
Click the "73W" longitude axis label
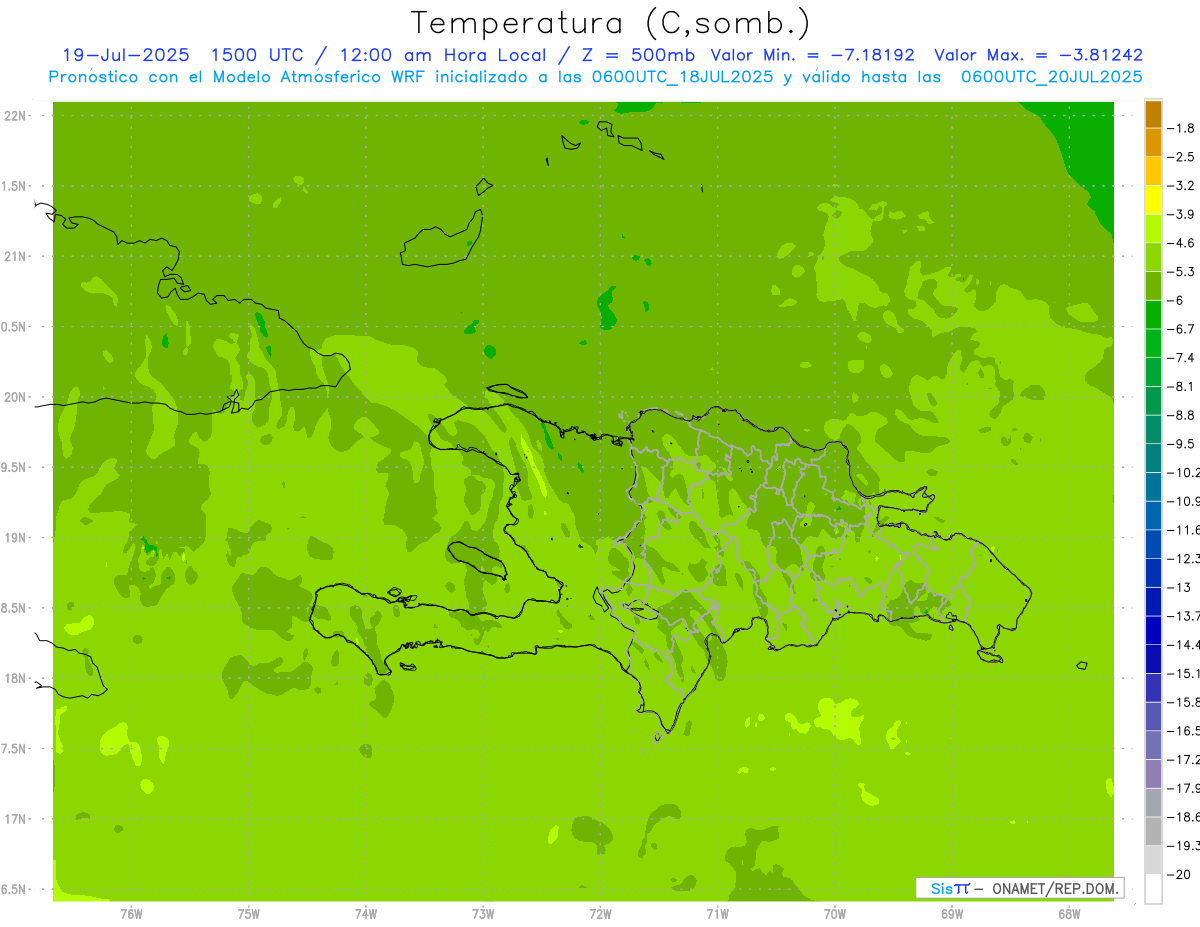[483, 913]
